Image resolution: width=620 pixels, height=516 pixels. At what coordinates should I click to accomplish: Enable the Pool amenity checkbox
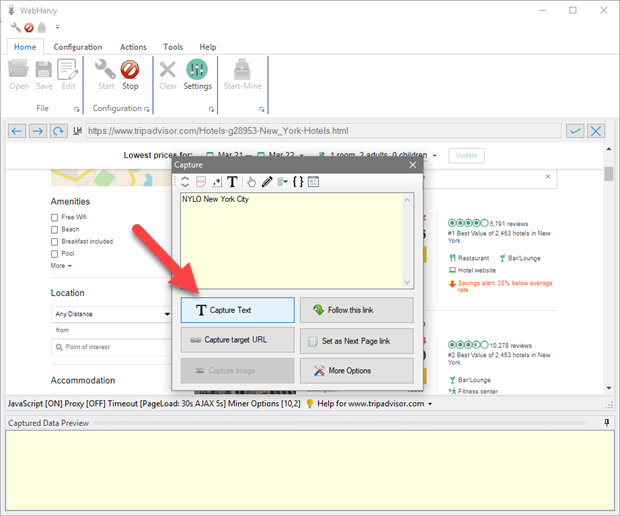55,254
